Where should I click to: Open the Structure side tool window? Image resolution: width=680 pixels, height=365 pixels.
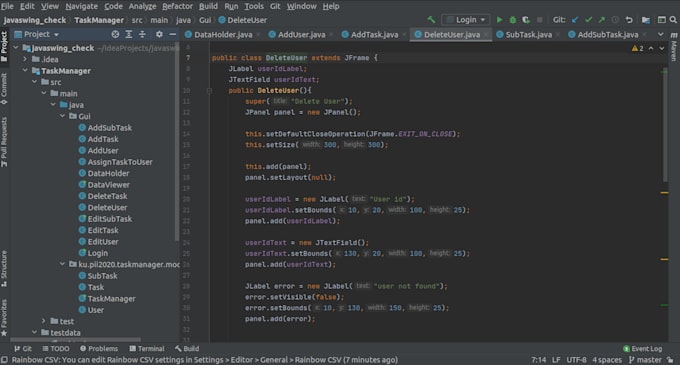[4, 268]
